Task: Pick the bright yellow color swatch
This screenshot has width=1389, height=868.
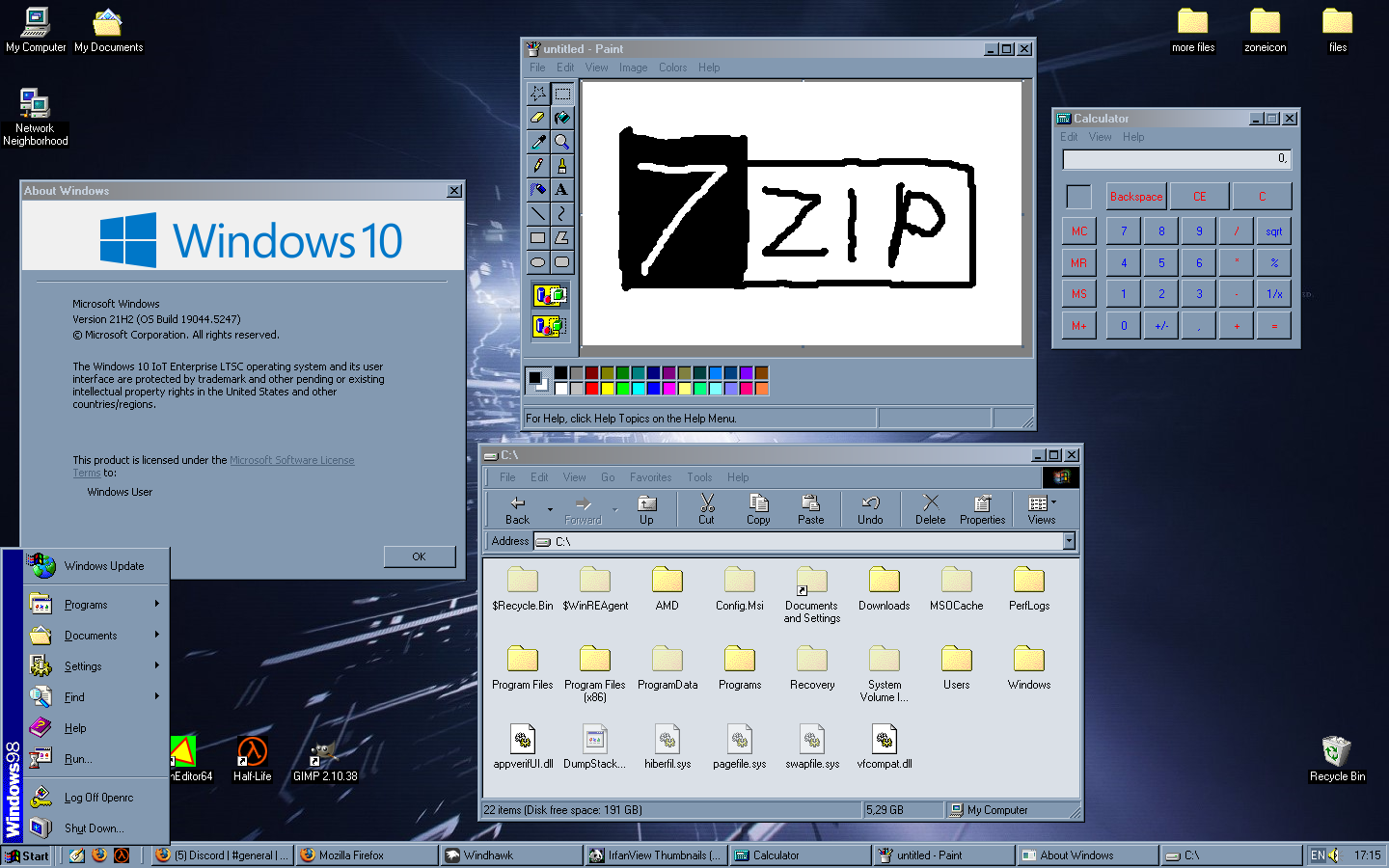Action: 607,389
